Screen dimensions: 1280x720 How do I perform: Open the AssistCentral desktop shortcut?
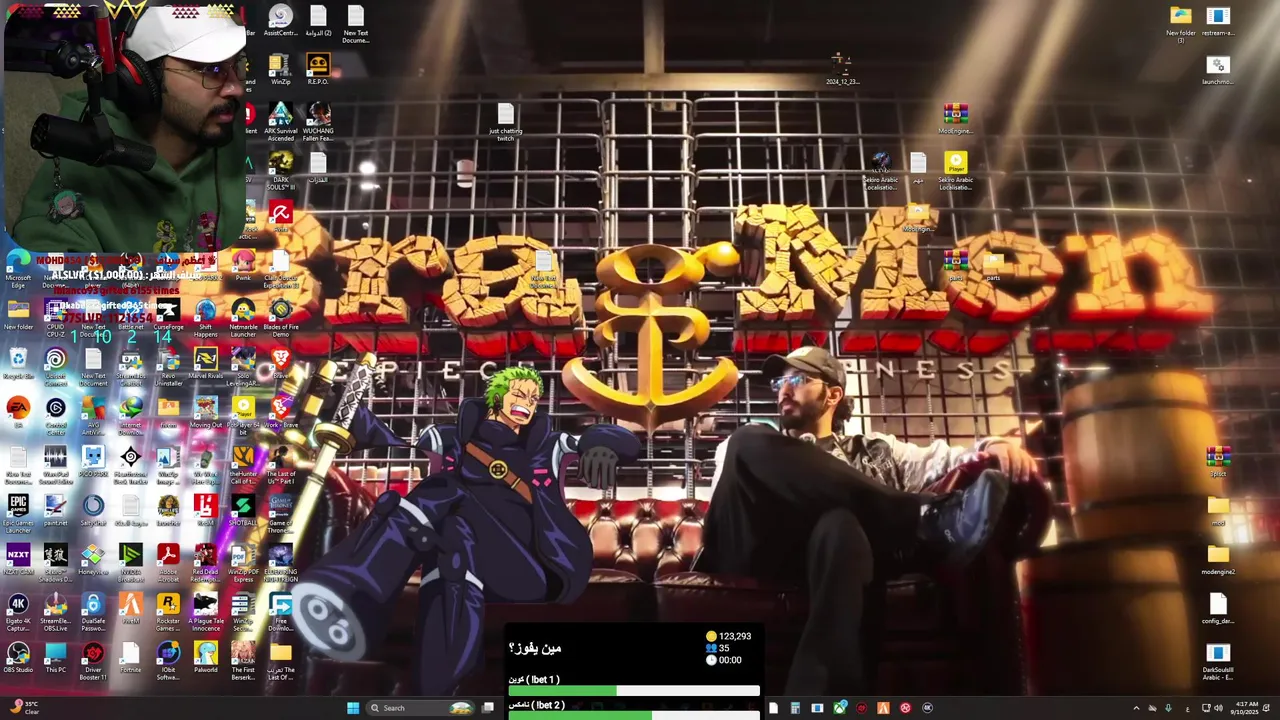tap(280, 21)
